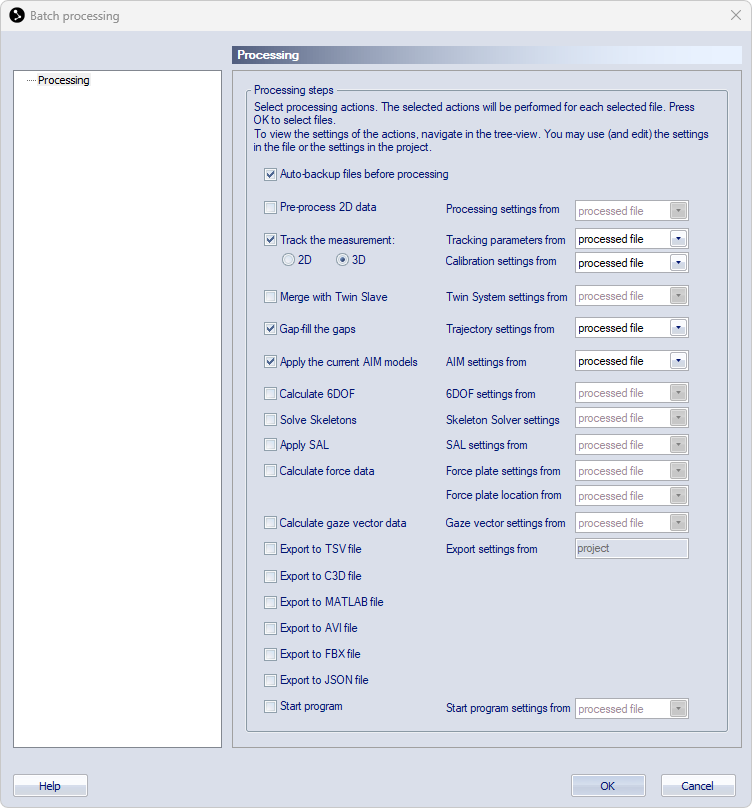
Task: Enable Calculate gaze vector data
Action: (270, 523)
